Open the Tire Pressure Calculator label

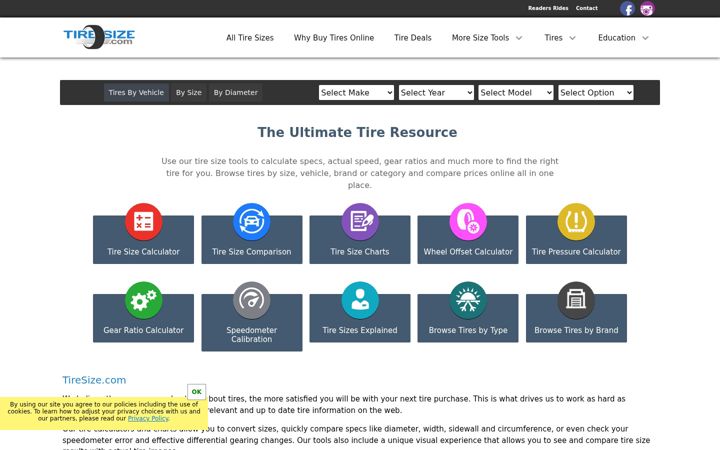(x=576, y=252)
